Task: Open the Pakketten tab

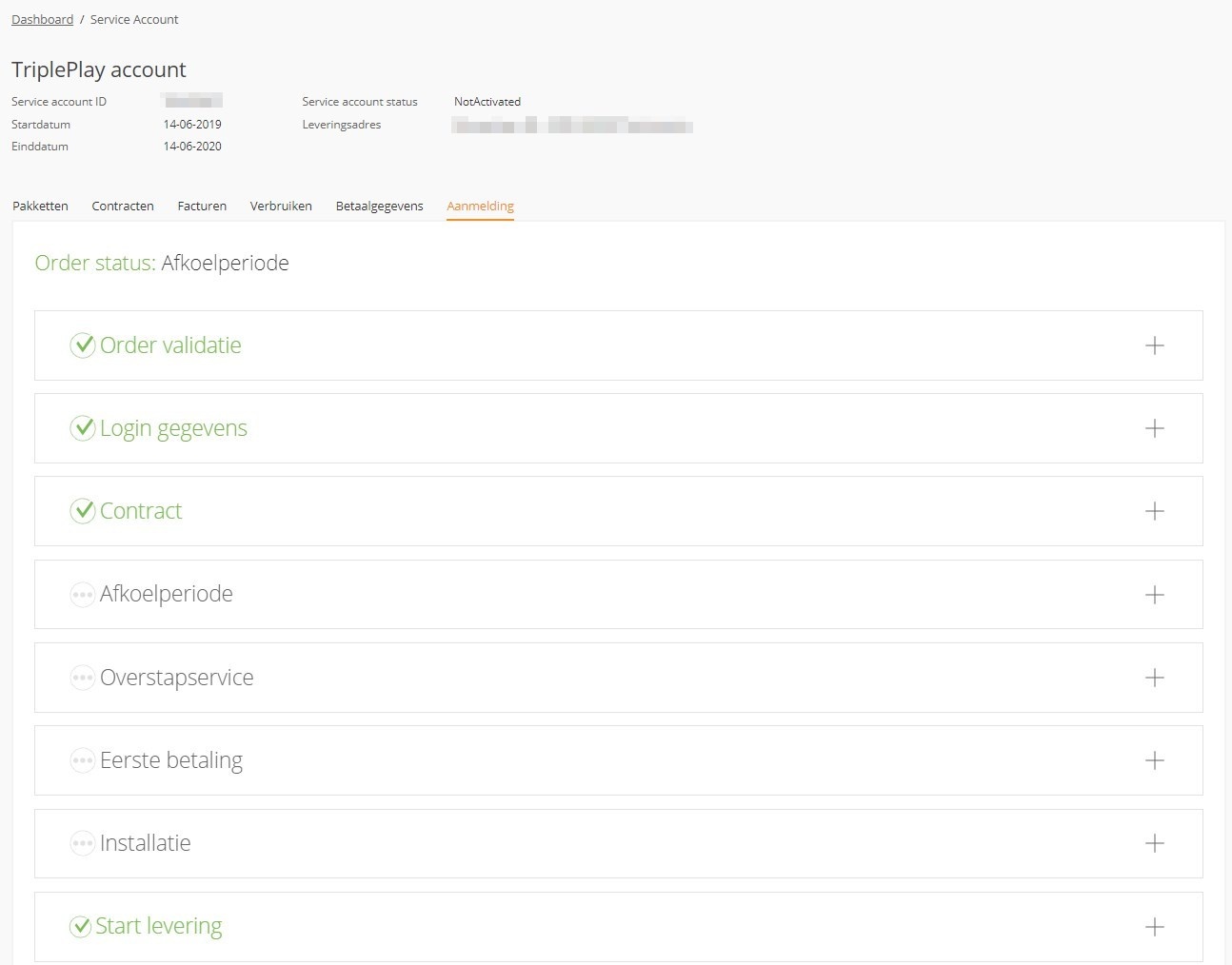Action: [40, 206]
